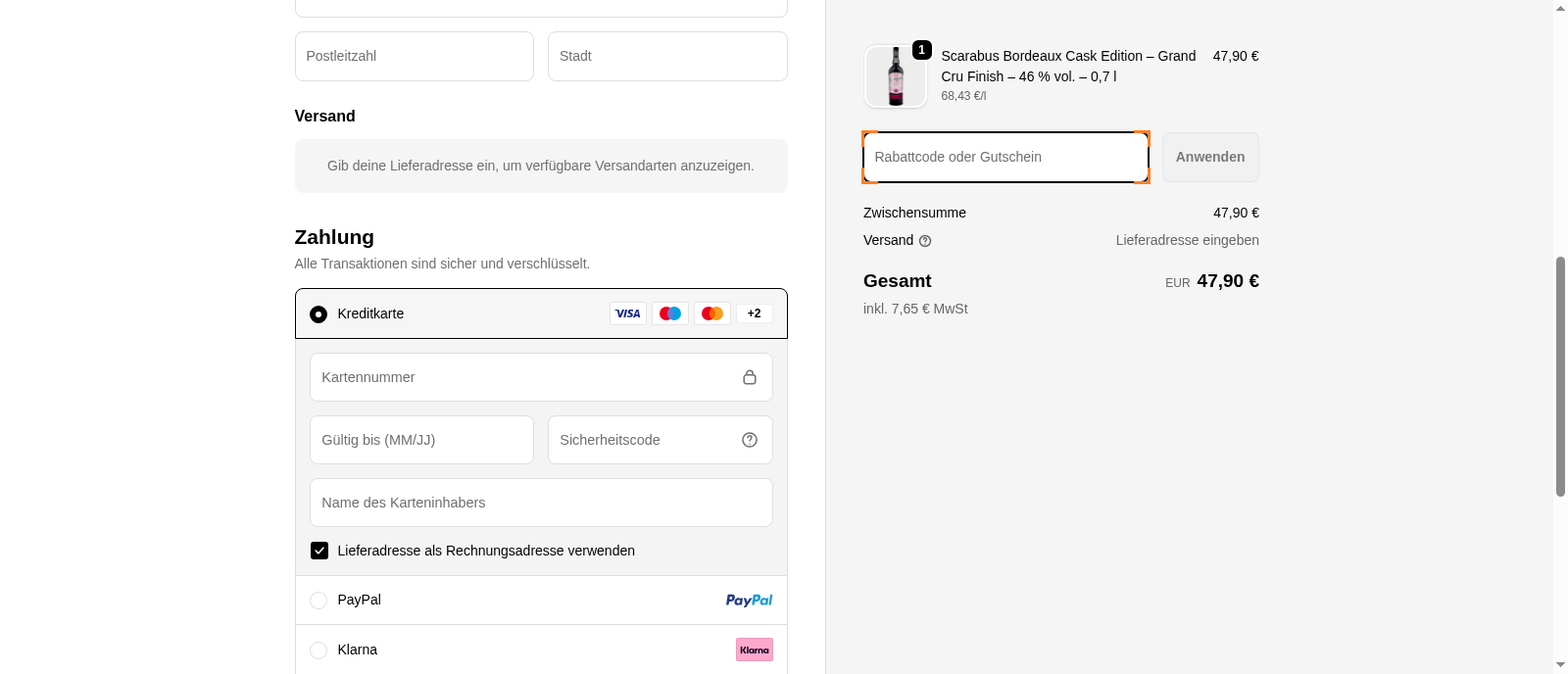This screenshot has width=1568, height=674.
Task: Click the PayPal logo
Action: [x=749, y=601]
